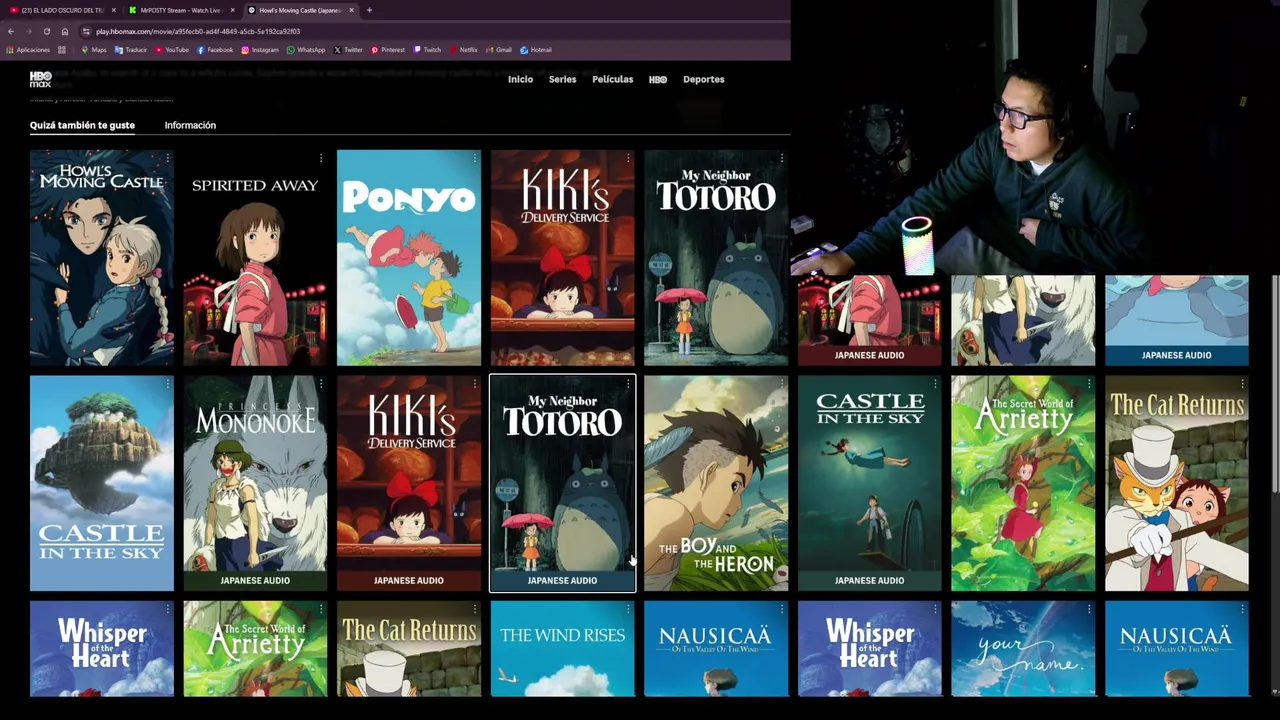The image size is (1280, 720).
Task: Open Howl's Moving Castle poster
Action: (101, 258)
